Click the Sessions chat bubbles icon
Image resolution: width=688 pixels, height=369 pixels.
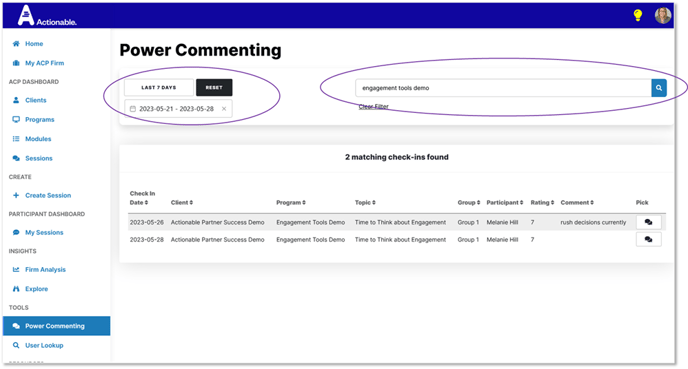click(x=16, y=158)
